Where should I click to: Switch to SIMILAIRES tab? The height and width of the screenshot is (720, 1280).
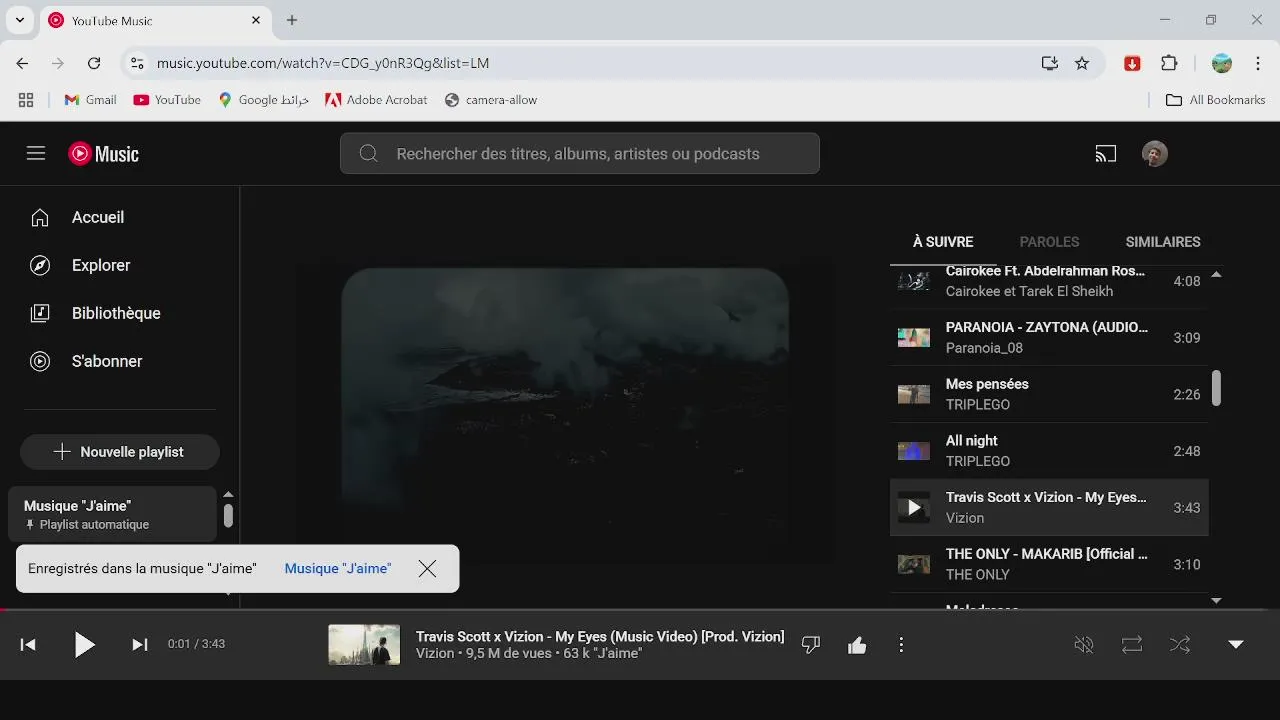pos(1163,242)
